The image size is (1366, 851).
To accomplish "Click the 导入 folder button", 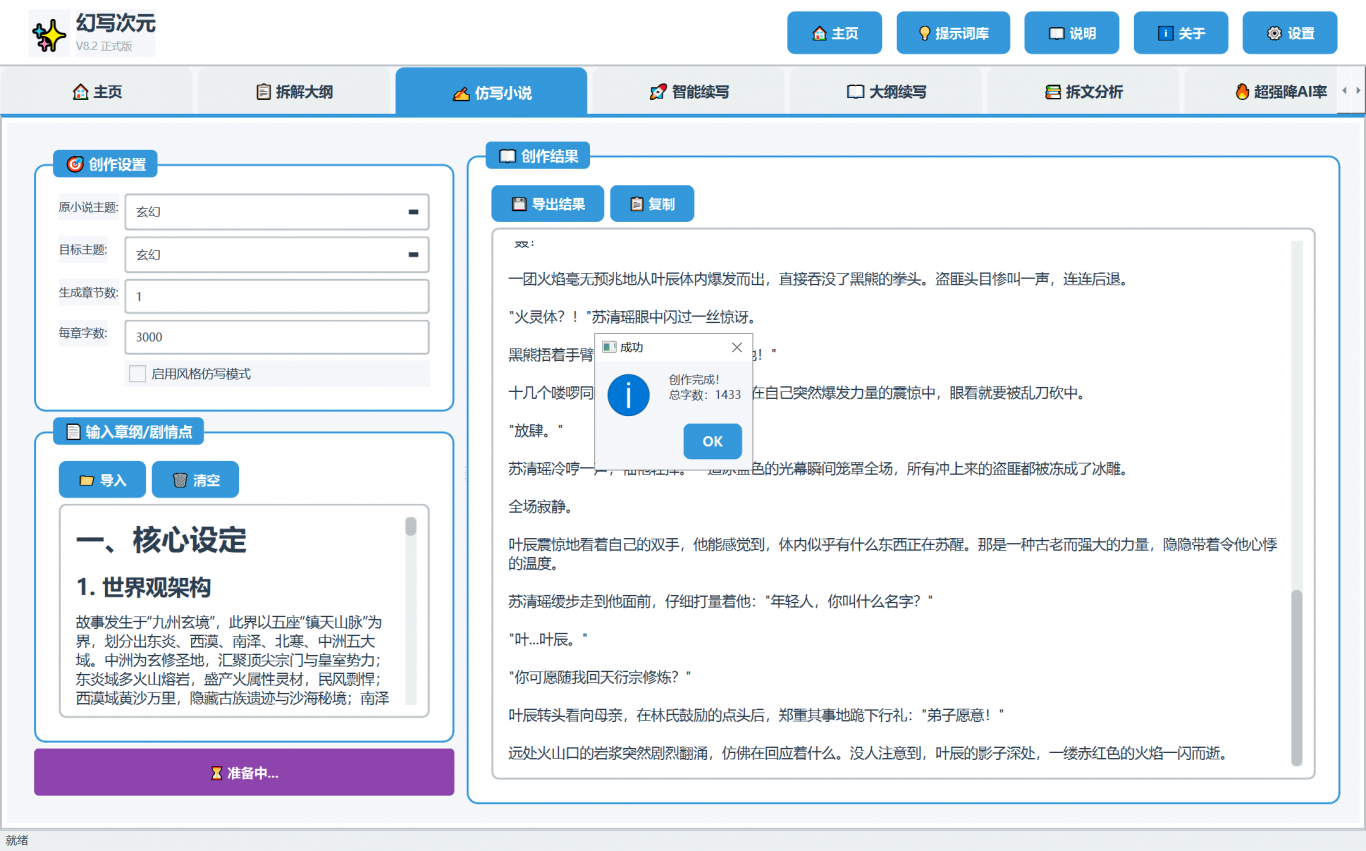I will point(102,480).
